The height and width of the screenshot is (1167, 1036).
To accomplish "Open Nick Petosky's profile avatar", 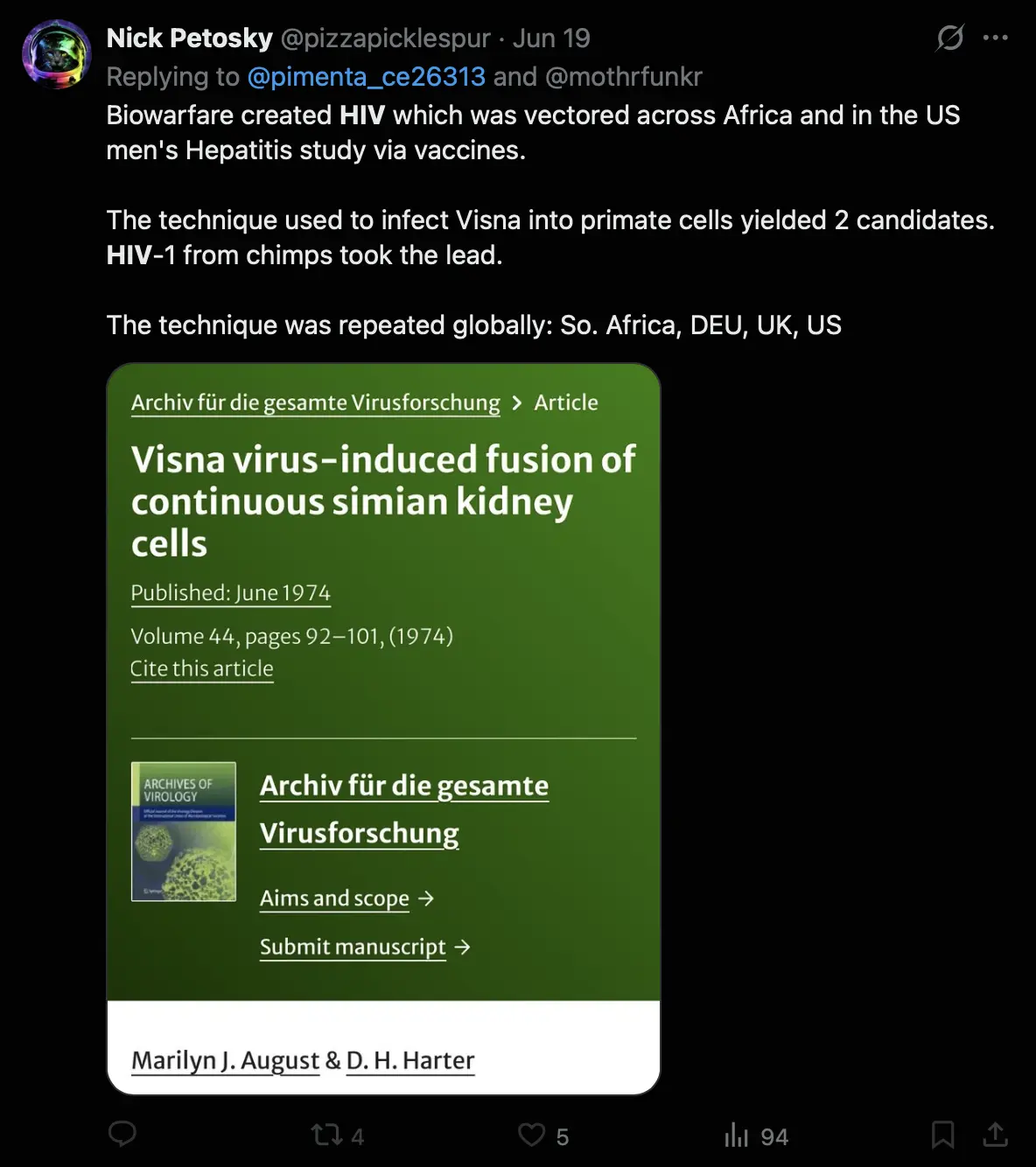I will 57,54.
